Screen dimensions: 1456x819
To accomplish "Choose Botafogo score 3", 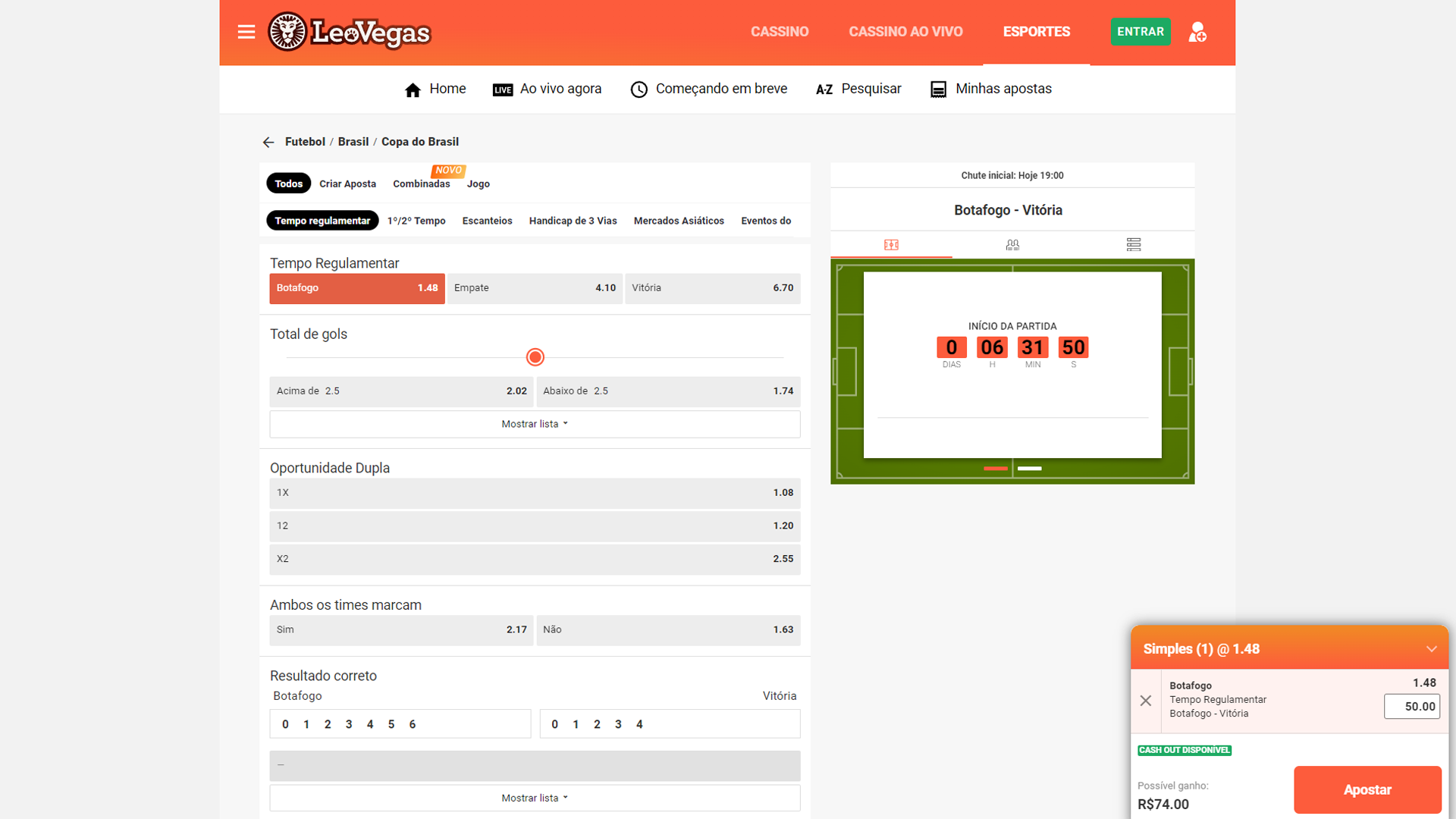I will click(x=349, y=724).
